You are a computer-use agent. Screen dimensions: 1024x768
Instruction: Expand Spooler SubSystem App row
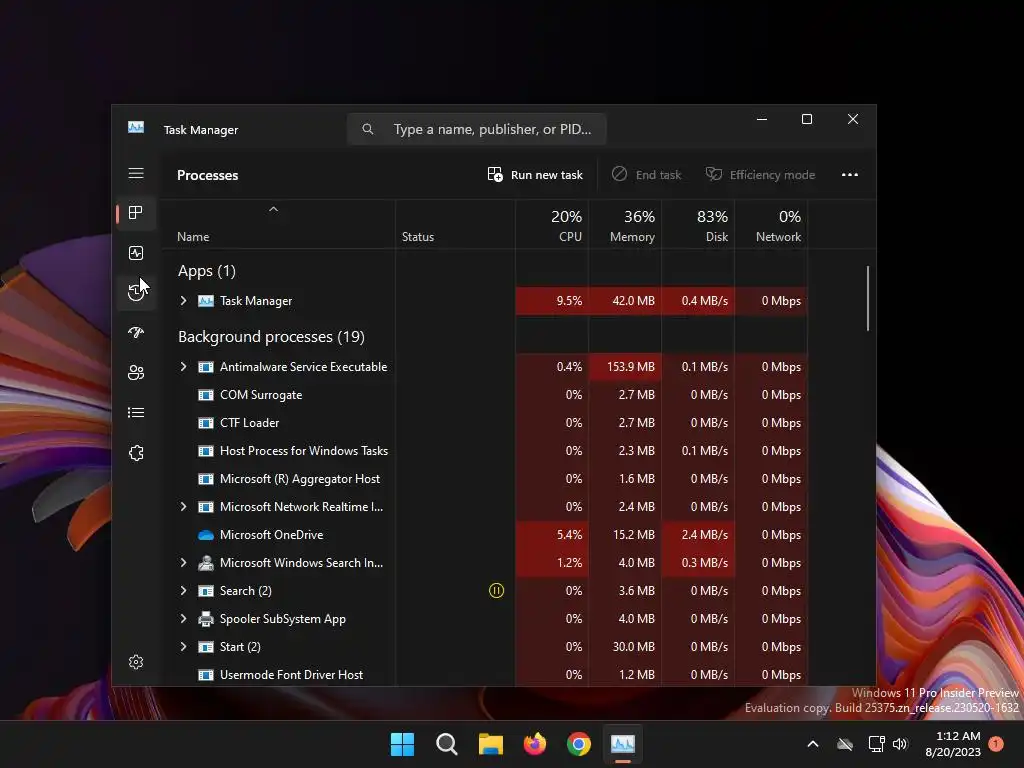click(184, 618)
